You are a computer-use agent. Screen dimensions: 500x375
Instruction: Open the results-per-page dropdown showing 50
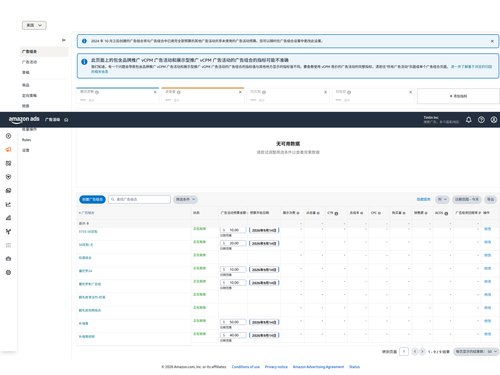[x=476, y=351]
